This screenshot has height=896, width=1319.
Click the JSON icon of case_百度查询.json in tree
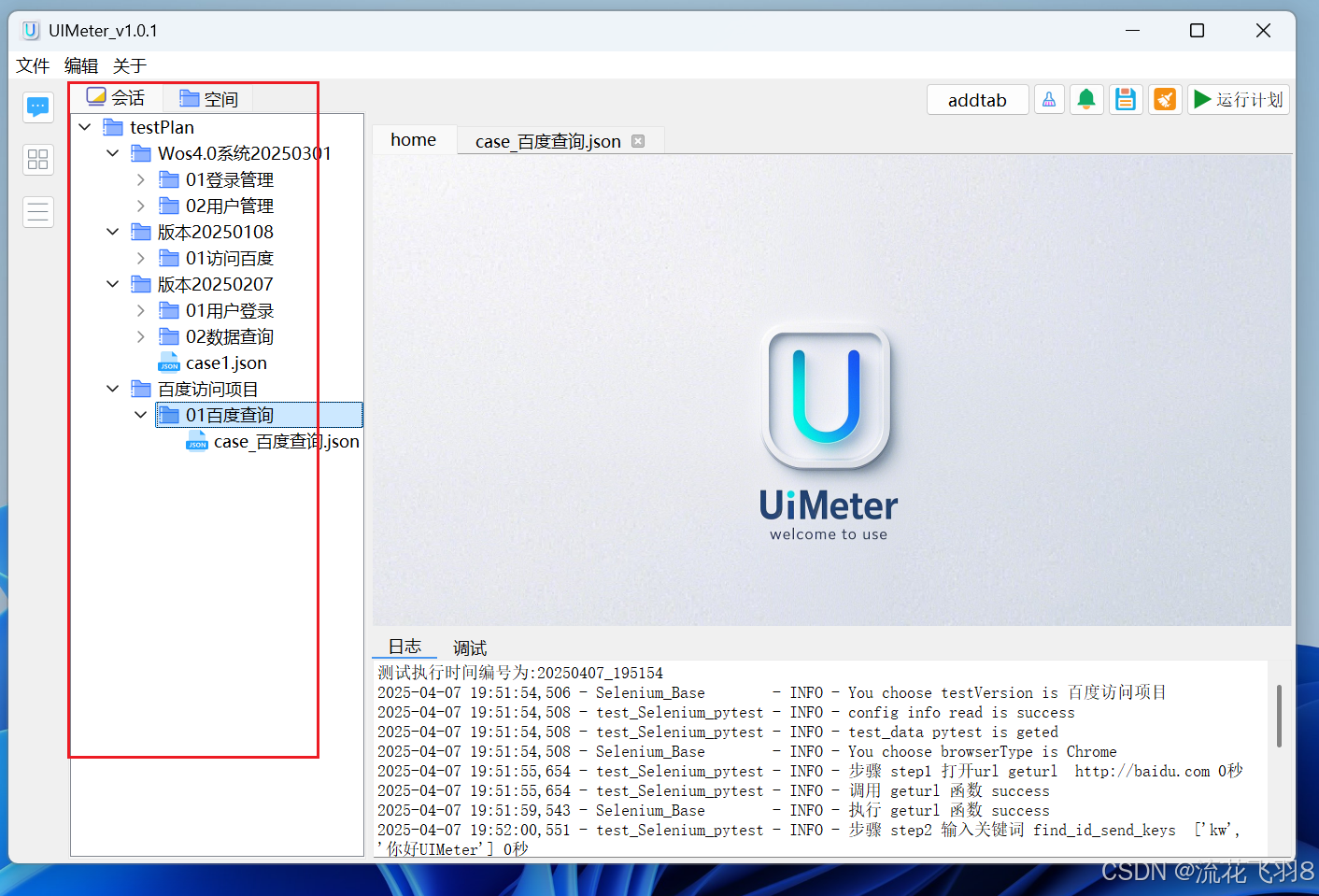point(197,441)
